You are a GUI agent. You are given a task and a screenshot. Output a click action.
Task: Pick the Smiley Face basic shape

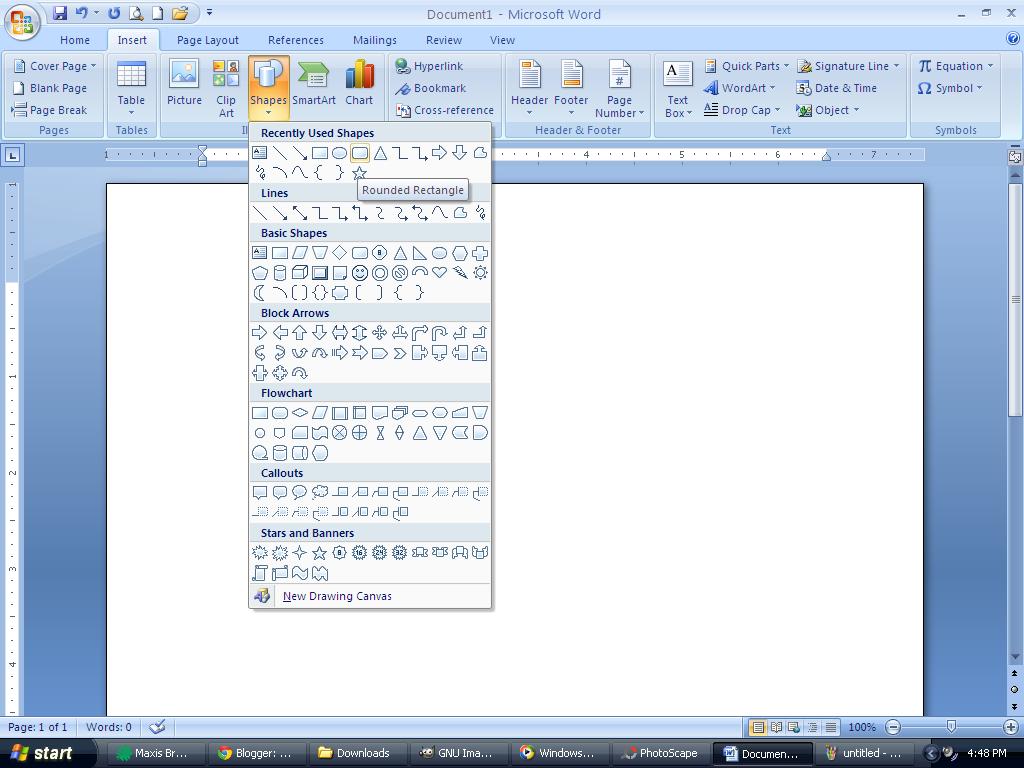360,272
